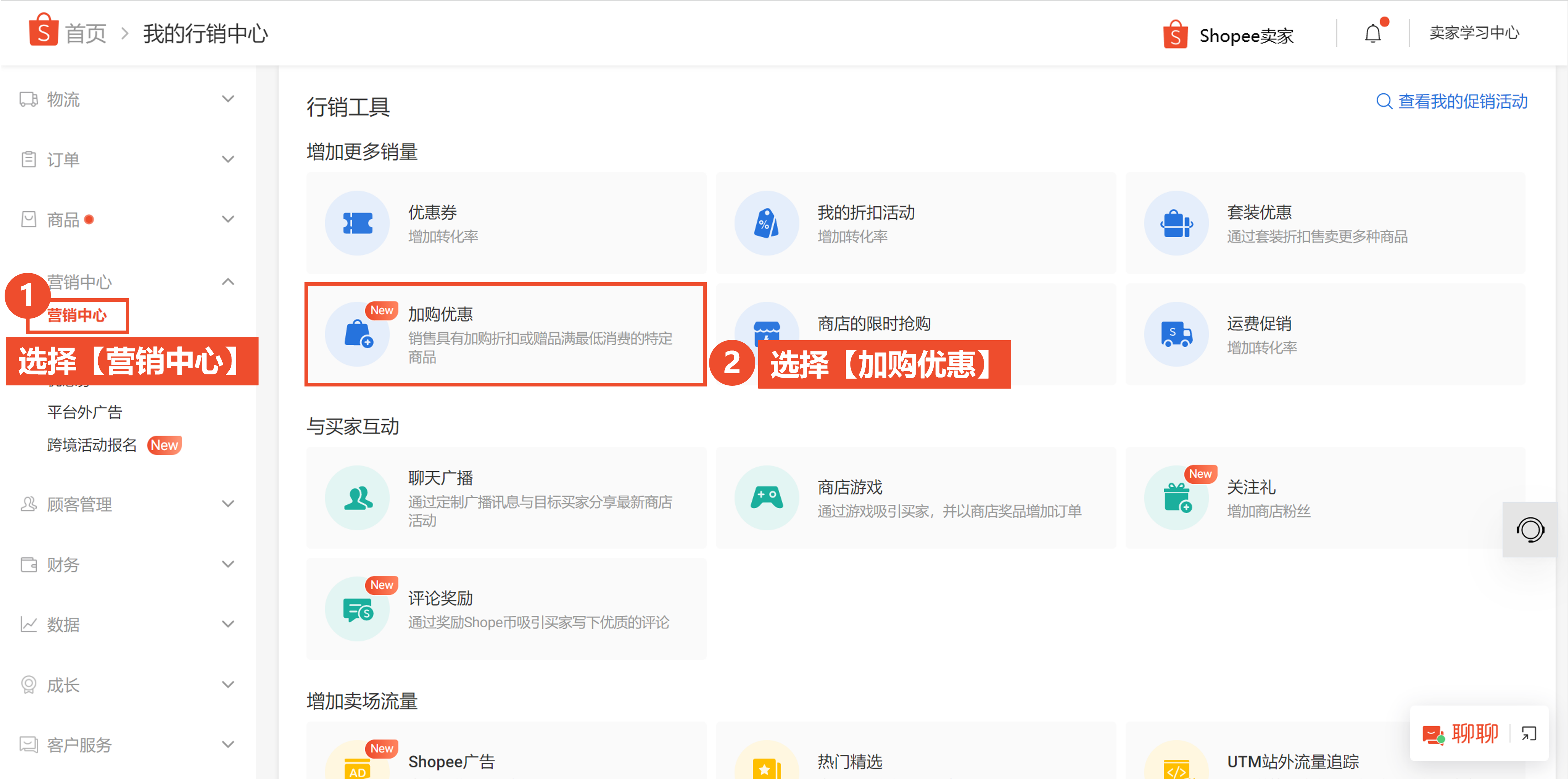Collapse the 营销中心 menu chevron
The width and height of the screenshot is (1568, 779).
click(x=228, y=281)
